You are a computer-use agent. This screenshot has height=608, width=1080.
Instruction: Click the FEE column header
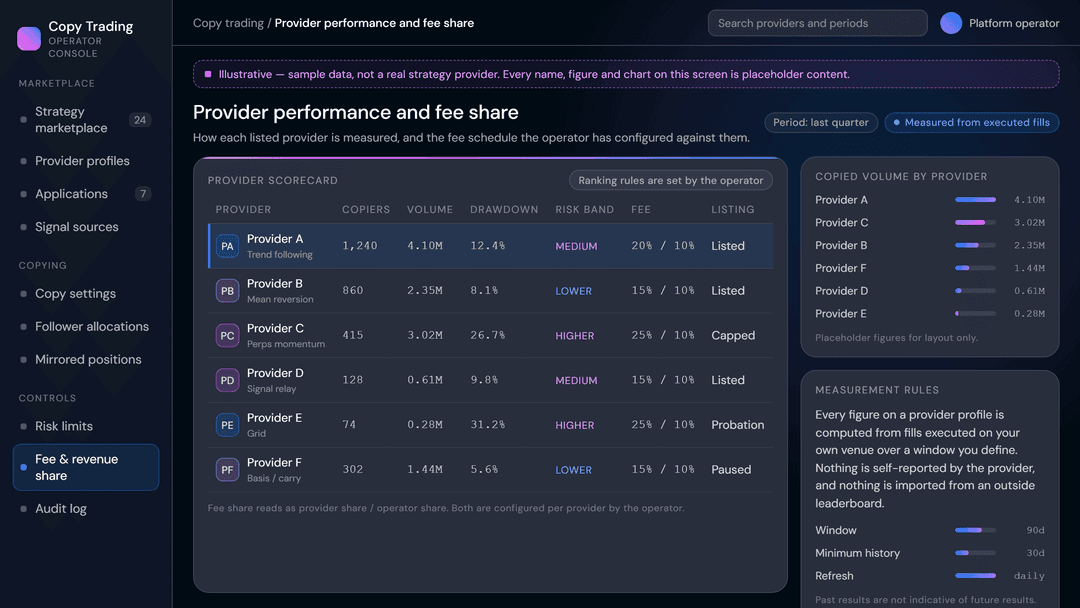(641, 209)
